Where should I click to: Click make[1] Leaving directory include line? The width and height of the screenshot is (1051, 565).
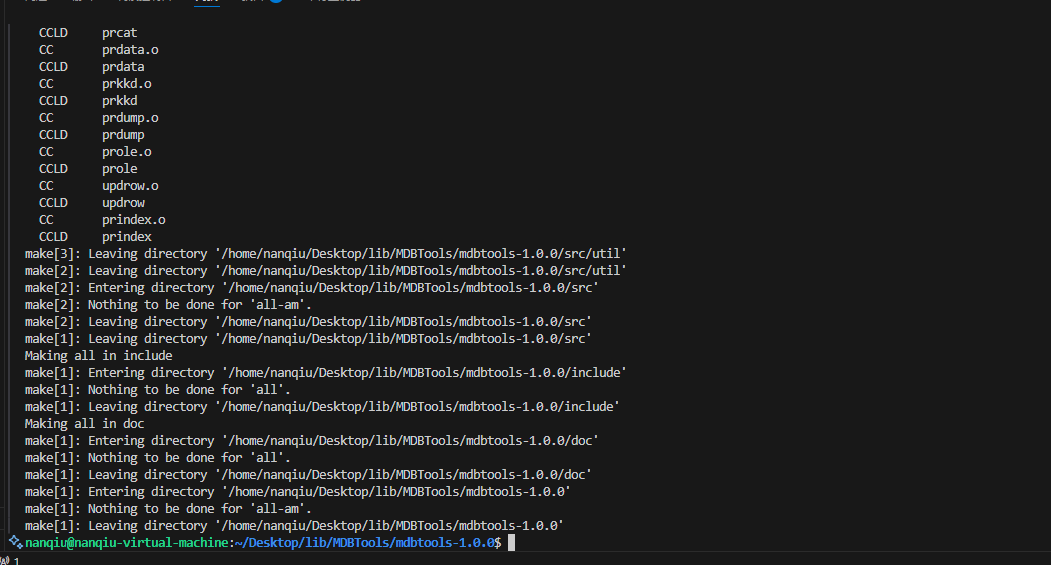pyautogui.click(x=322, y=407)
